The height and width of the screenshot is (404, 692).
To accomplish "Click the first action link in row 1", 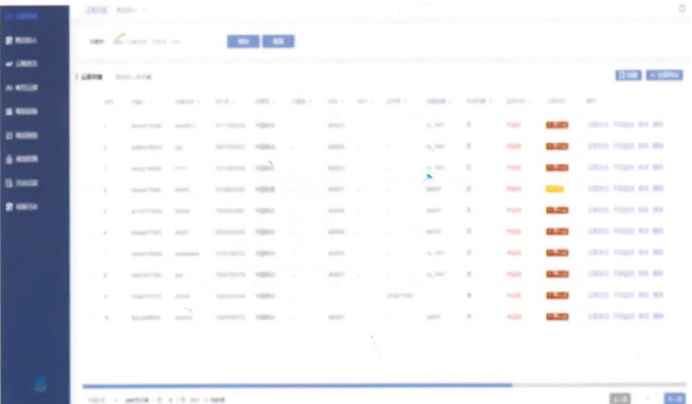I will tap(596, 125).
